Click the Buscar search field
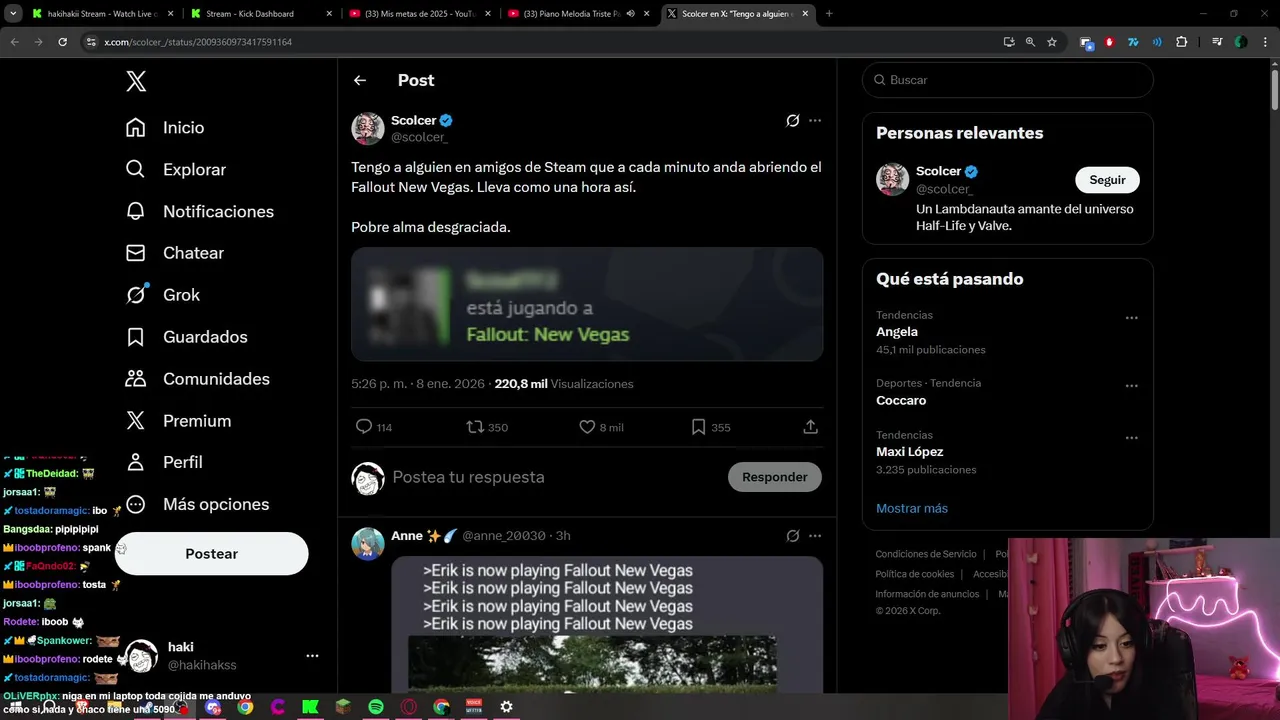 coord(1008,80)
